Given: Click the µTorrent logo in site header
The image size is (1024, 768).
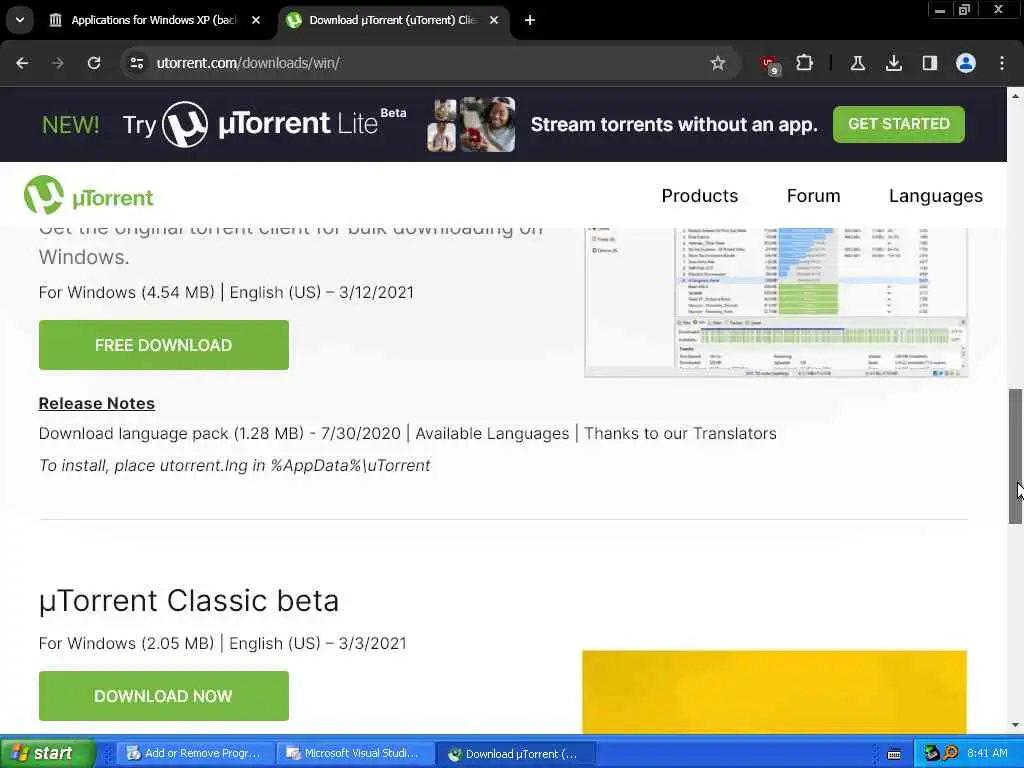Looking at the screenshot, I should (x=88, y=195).
